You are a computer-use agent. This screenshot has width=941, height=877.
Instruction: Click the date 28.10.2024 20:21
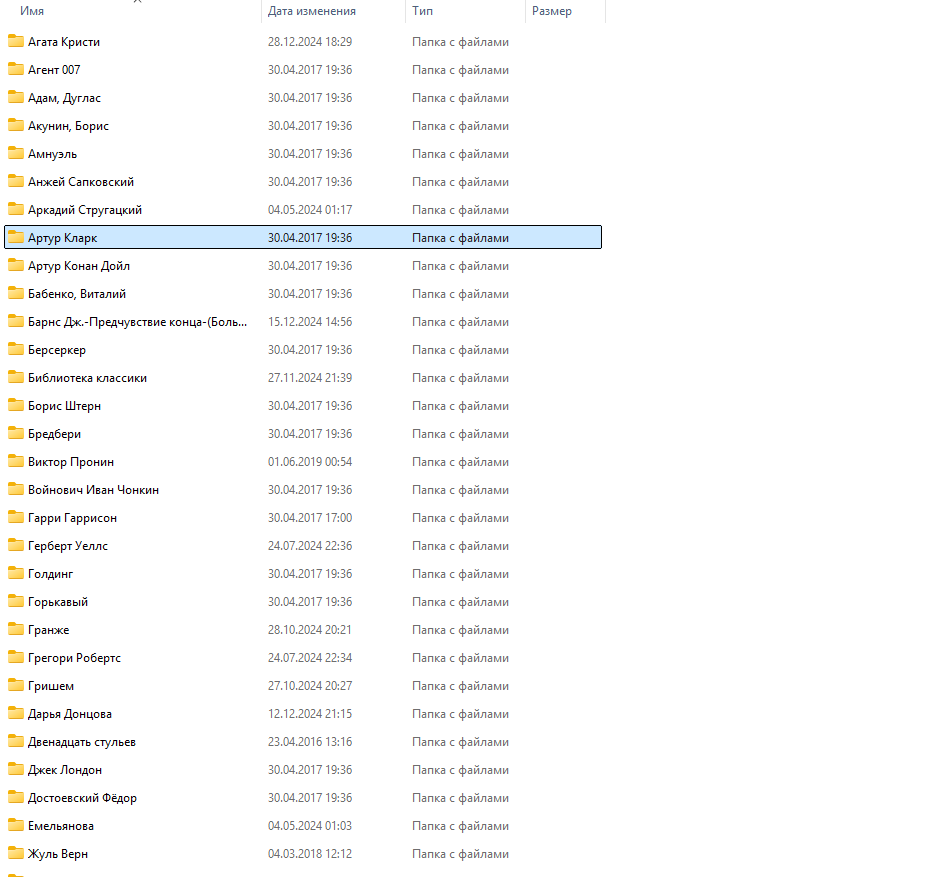click(x=310, y=630)
